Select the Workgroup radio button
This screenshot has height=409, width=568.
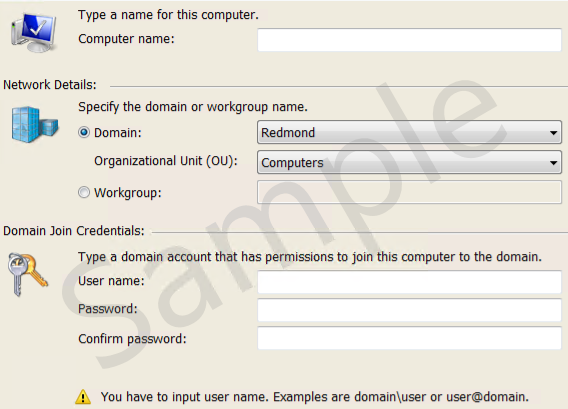click(x=84, y=192)
